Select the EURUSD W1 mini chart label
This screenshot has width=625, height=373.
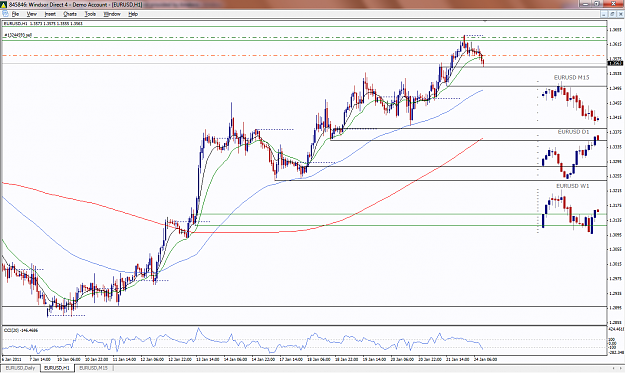coord(572,186)
